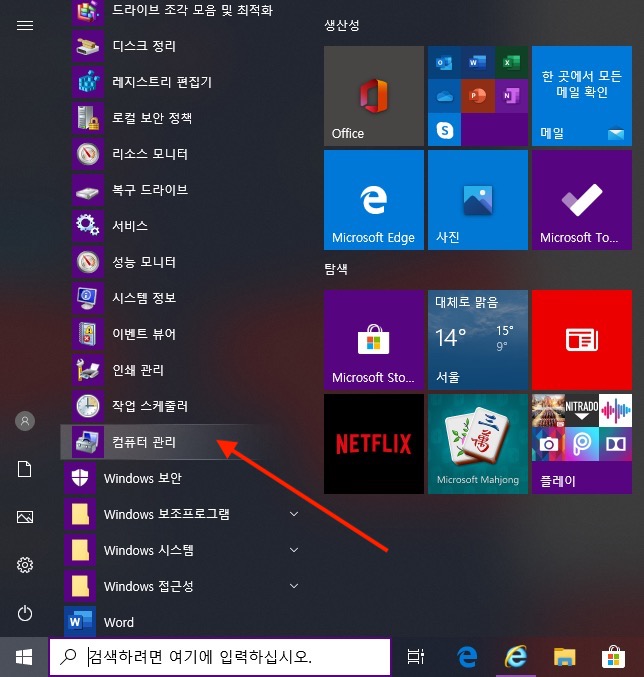644x677 pixels.
Task: Open Local Security Policy (로컬 보안 정책)
Action: 181,118
